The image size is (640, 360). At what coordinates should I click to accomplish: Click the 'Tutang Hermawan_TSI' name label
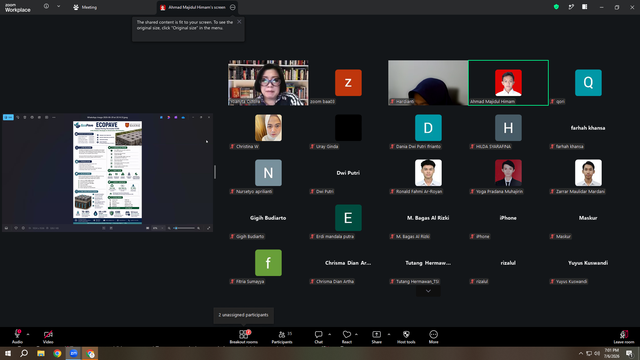[x=414, y=281]
